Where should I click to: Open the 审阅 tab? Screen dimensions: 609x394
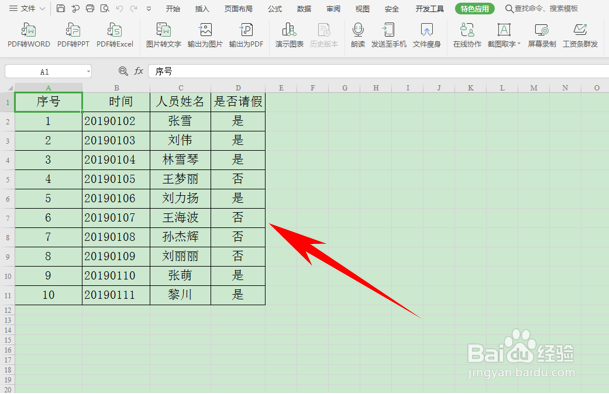pyautogui.click(x=333, y=9)
